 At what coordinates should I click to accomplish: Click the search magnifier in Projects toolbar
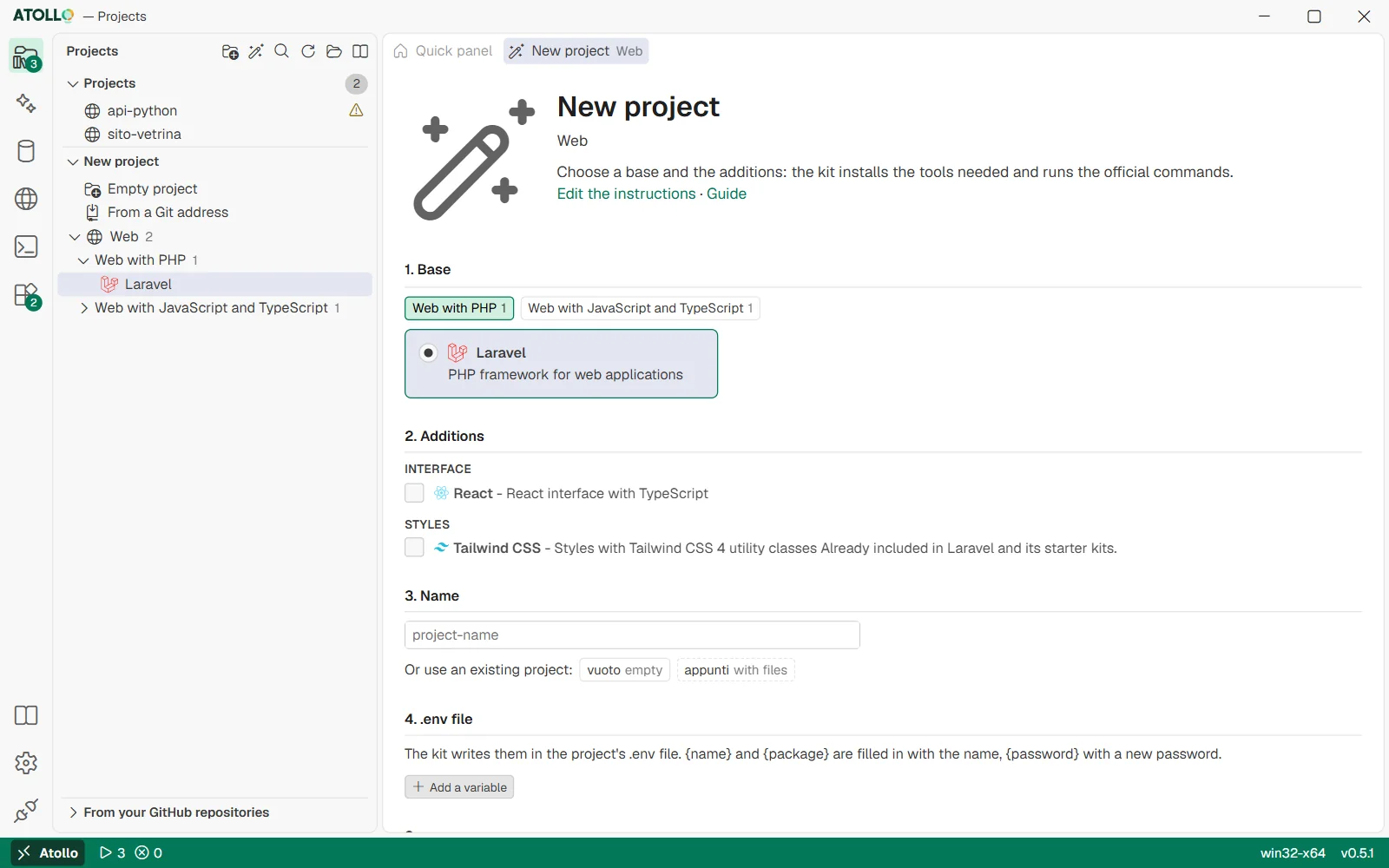pos(282,51)
